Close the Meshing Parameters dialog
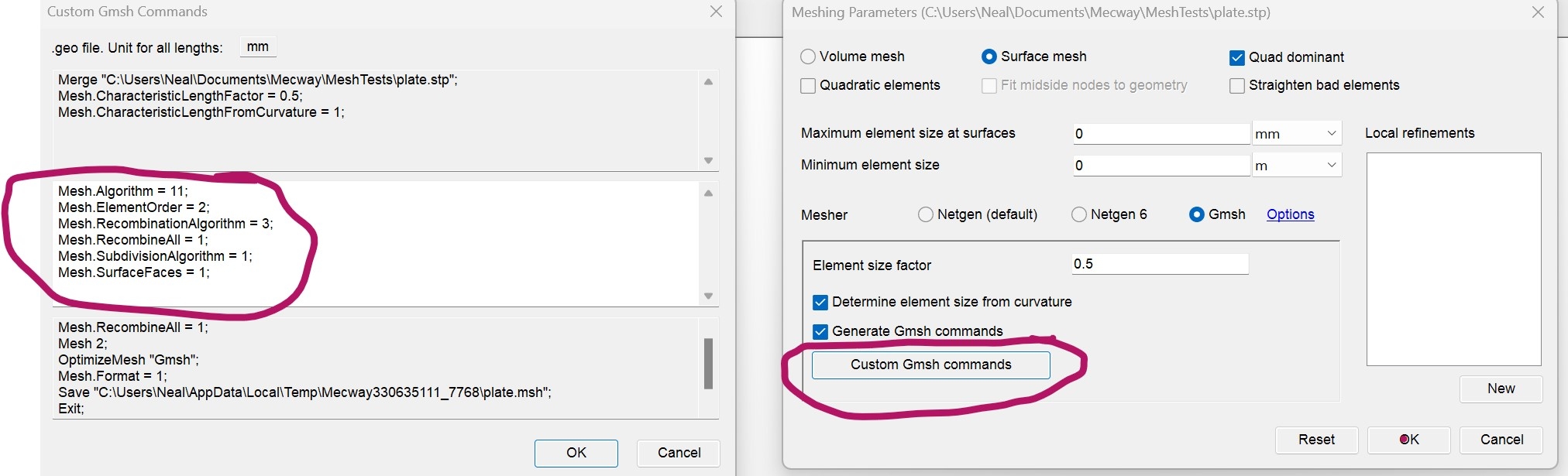This screenshot has height=476, width=1568. [1538, 12]
